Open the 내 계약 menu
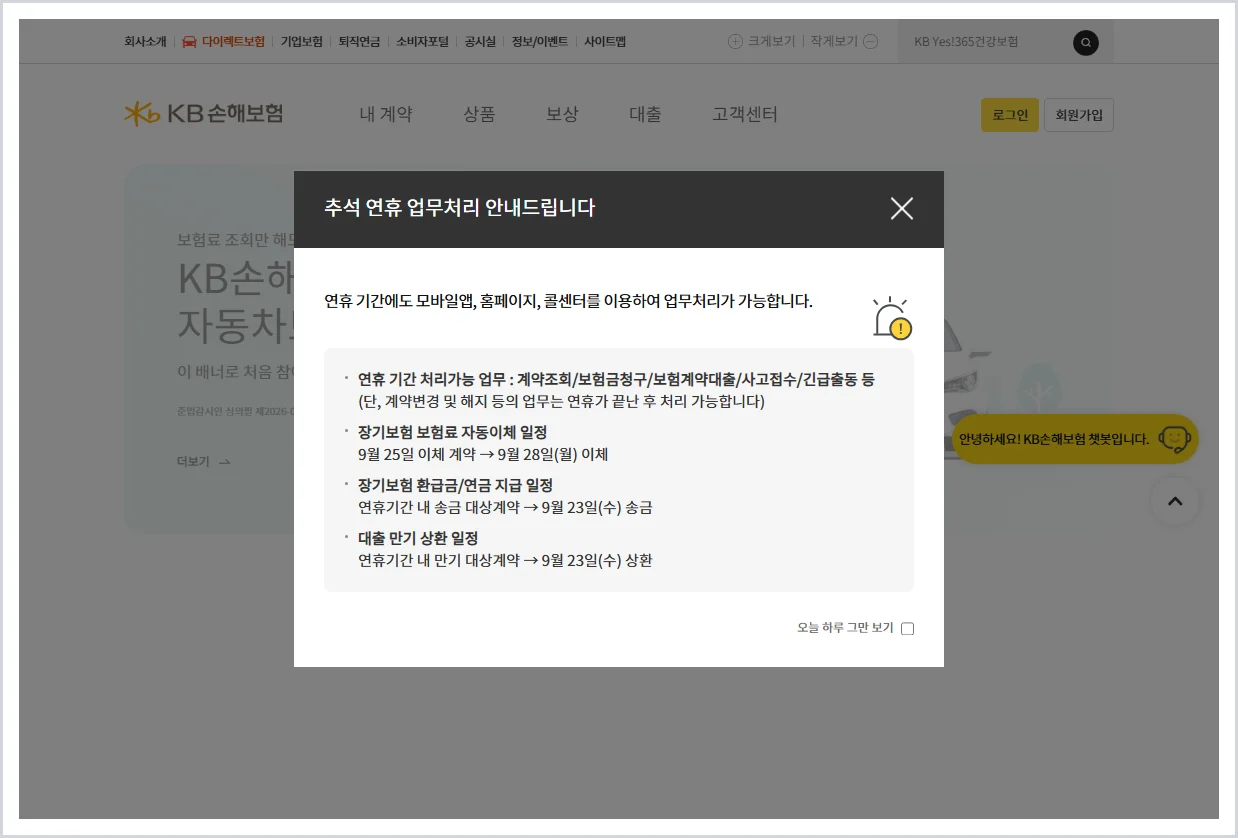The width and height of the screenshot is (1238, 838). tap(386, 115)
